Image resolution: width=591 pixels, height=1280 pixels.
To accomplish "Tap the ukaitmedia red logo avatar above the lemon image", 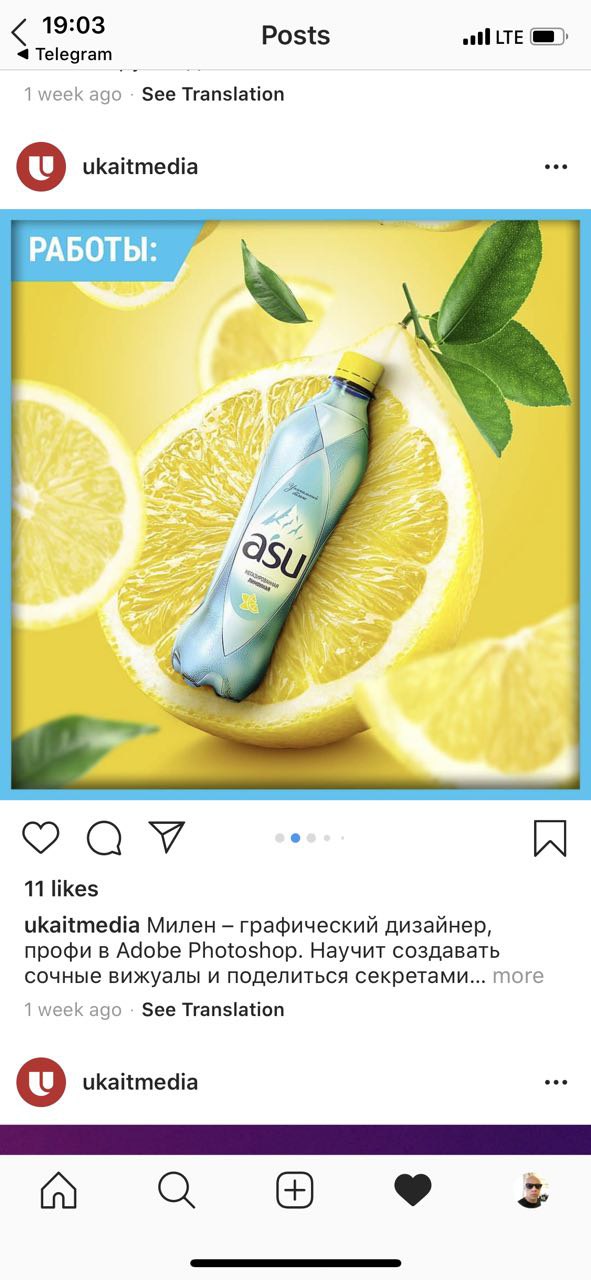I will pyautogui.click(x=41, y=167).
